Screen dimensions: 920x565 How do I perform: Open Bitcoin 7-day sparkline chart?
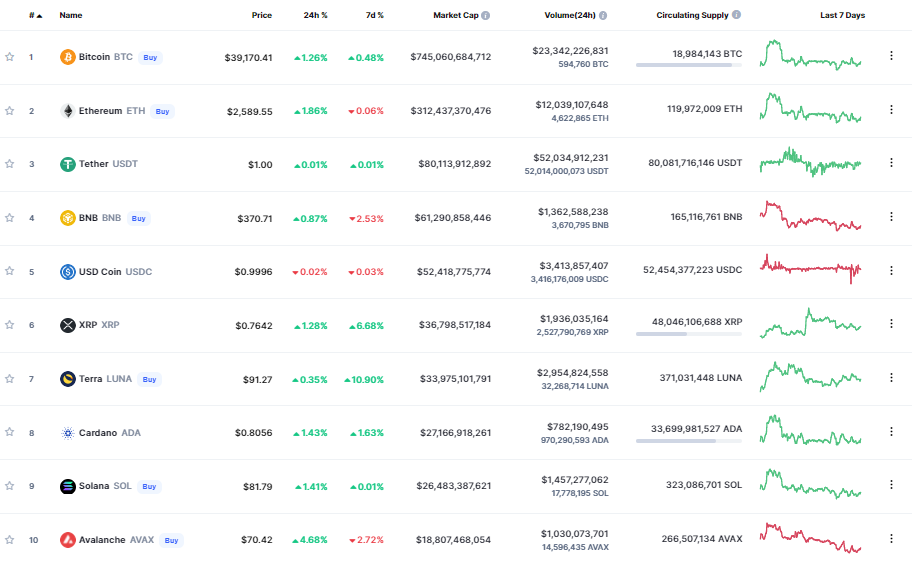coord(810,55)
